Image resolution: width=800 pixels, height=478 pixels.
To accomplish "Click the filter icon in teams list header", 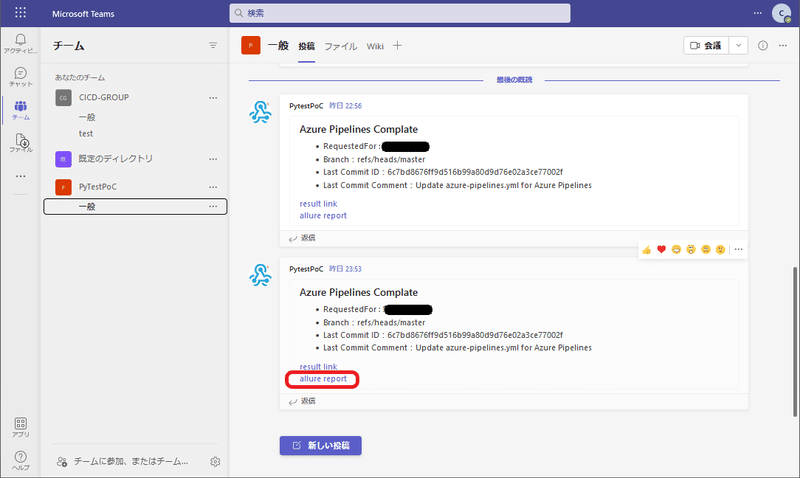I will tap(213, 45).
